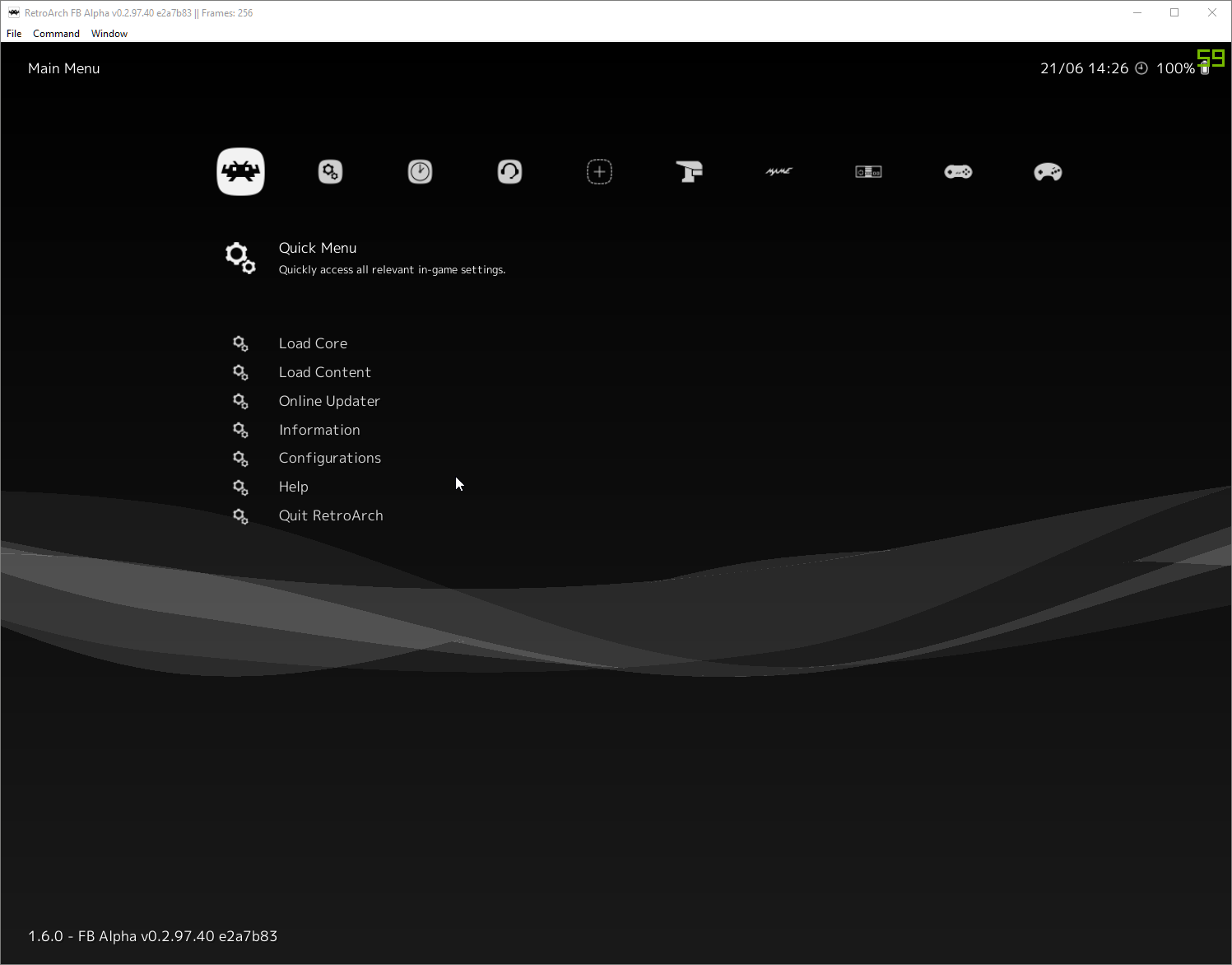Select Load Core
The width and height of the screenshot is (1232, 965).
coord(313,343)
